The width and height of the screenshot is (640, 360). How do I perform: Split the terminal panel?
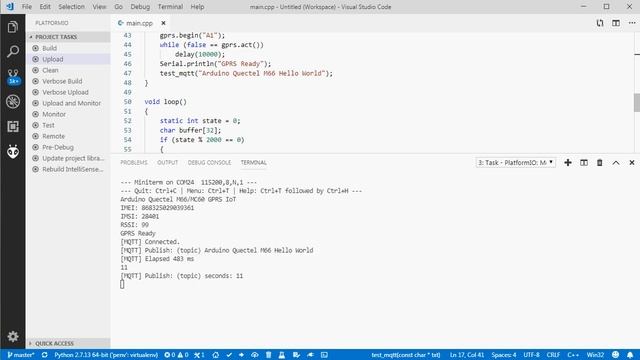pos(584,162)
